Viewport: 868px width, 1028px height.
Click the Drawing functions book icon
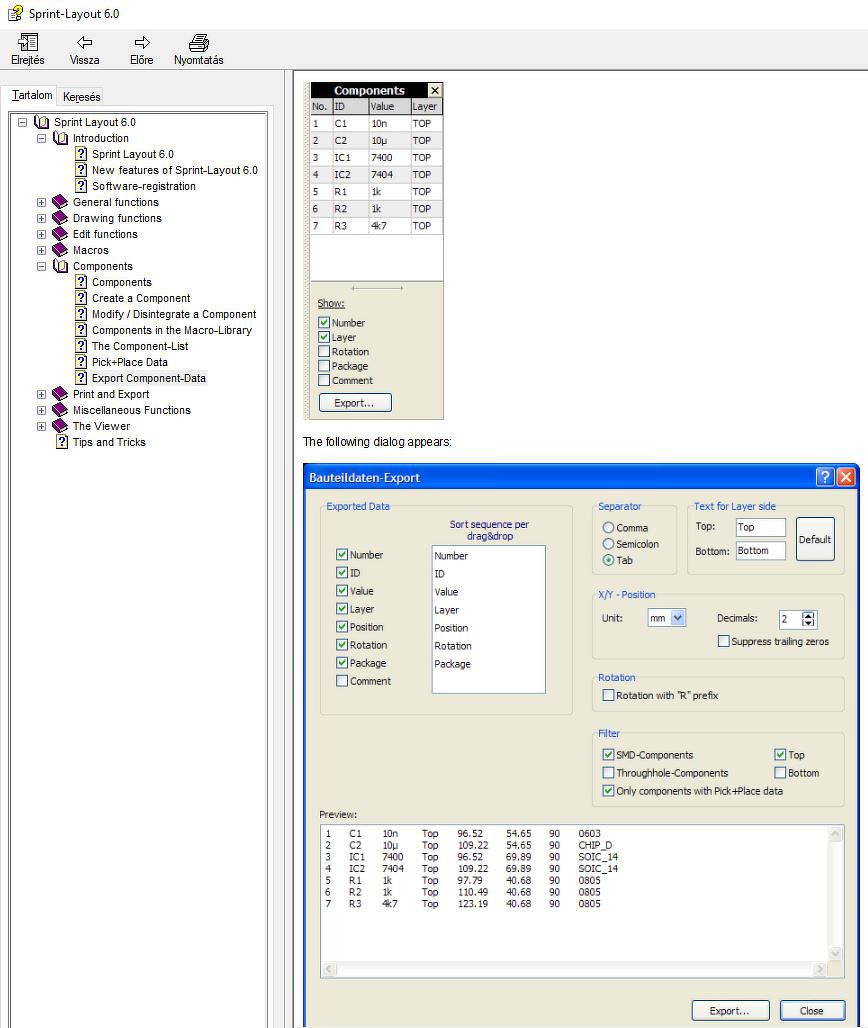tap(60, 218)
